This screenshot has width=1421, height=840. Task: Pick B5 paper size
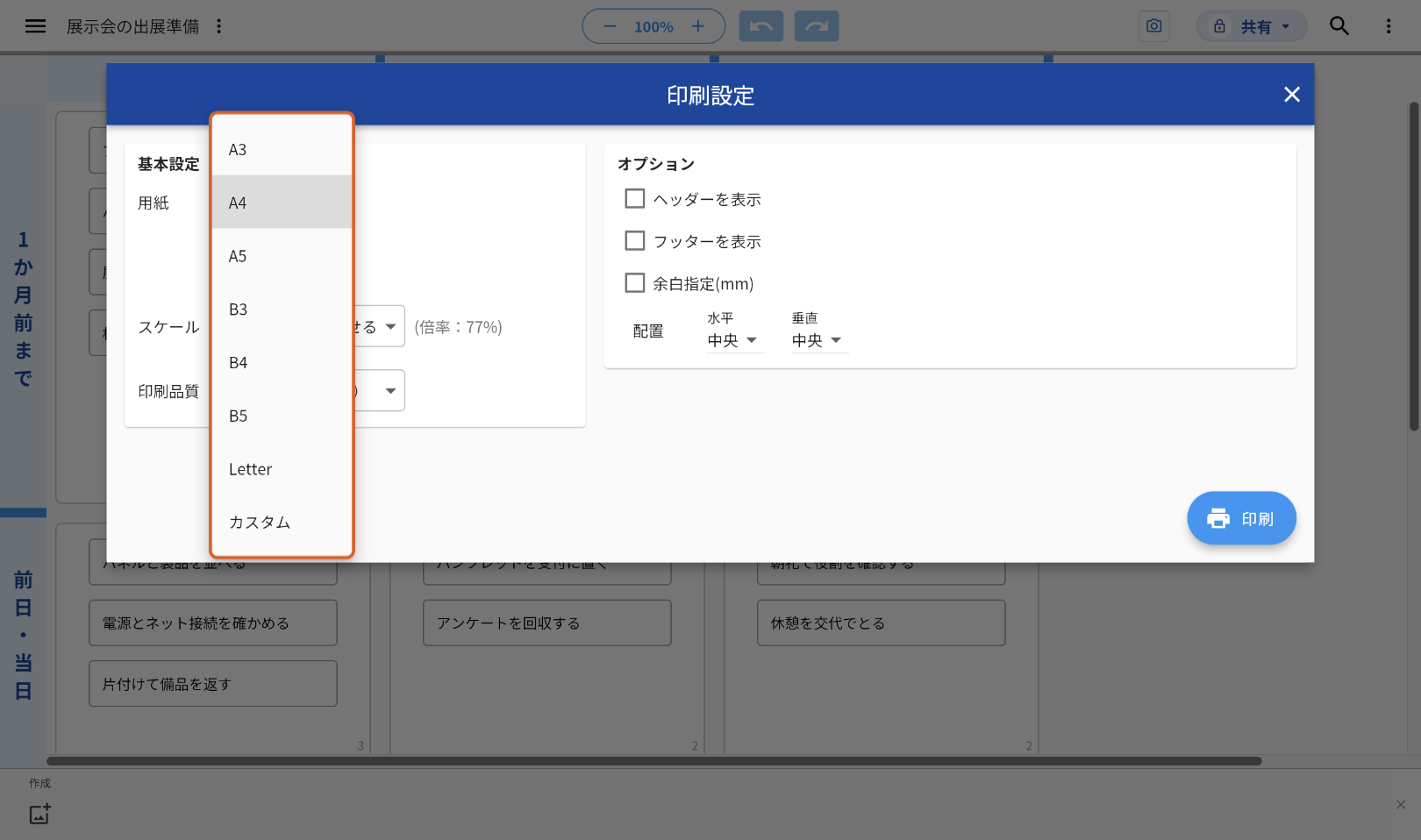click(x=282, y=416)
